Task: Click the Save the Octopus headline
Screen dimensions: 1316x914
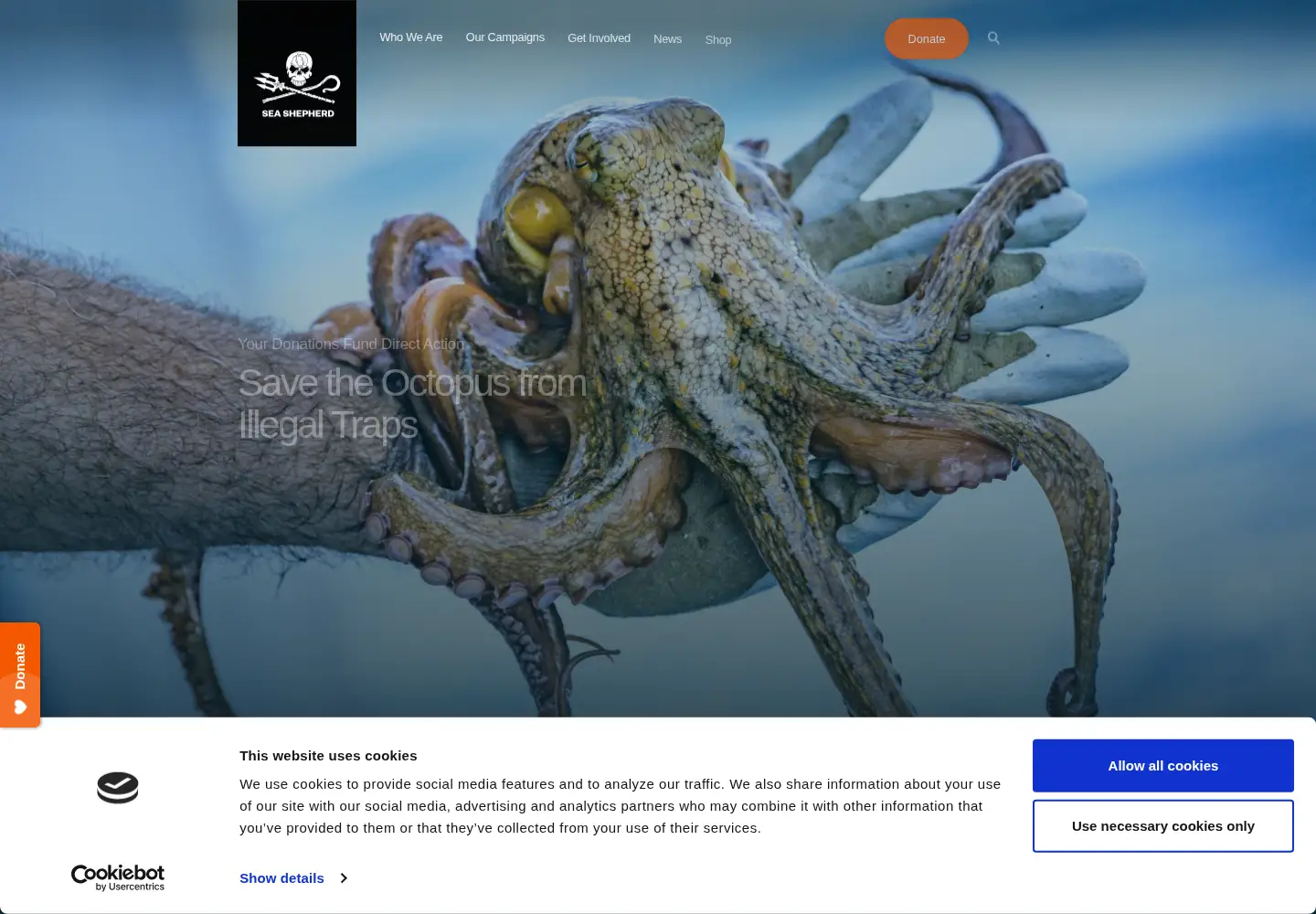Action: 412,404
